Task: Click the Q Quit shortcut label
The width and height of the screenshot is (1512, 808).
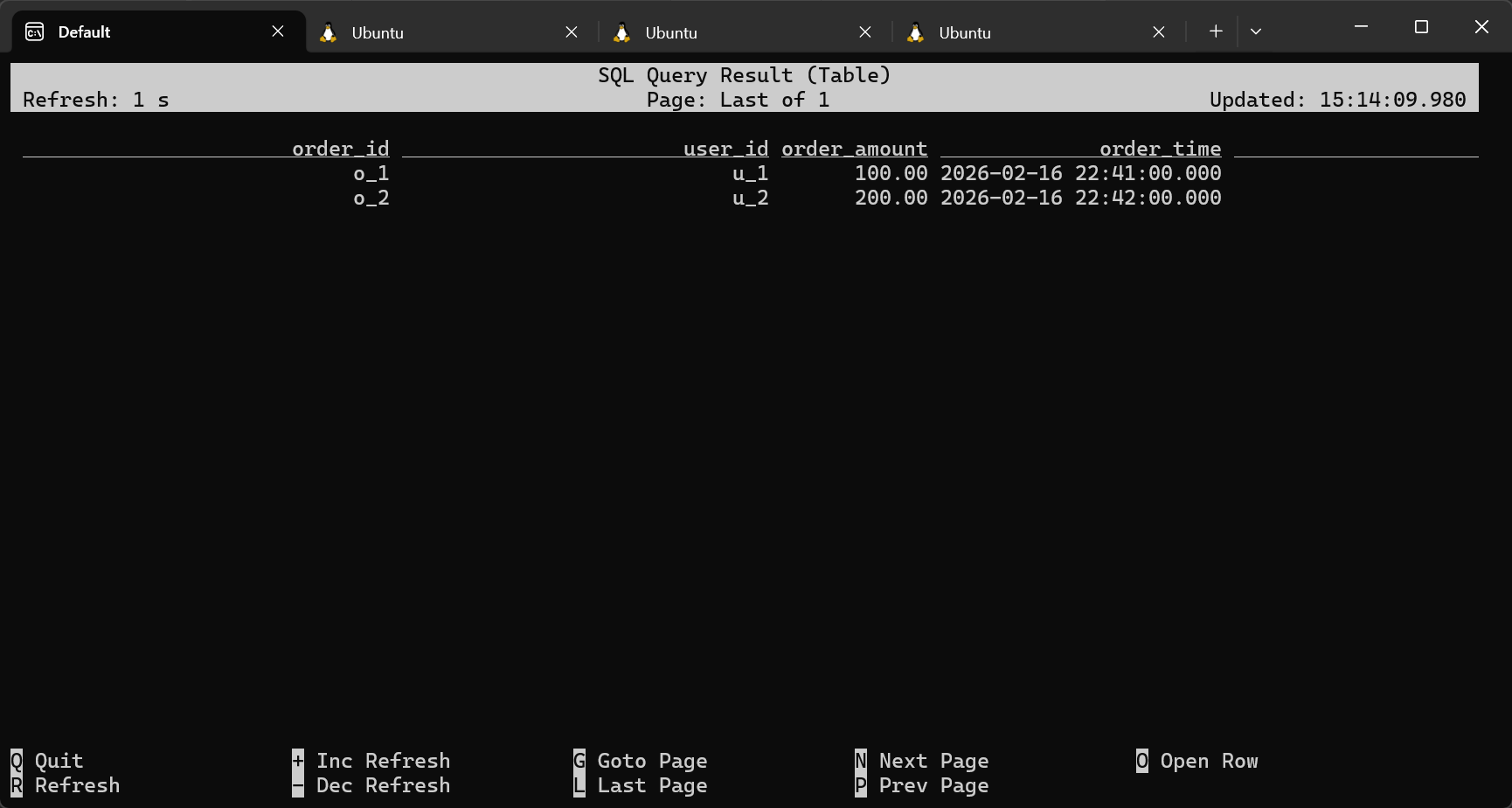Action: tap(47, 761)
